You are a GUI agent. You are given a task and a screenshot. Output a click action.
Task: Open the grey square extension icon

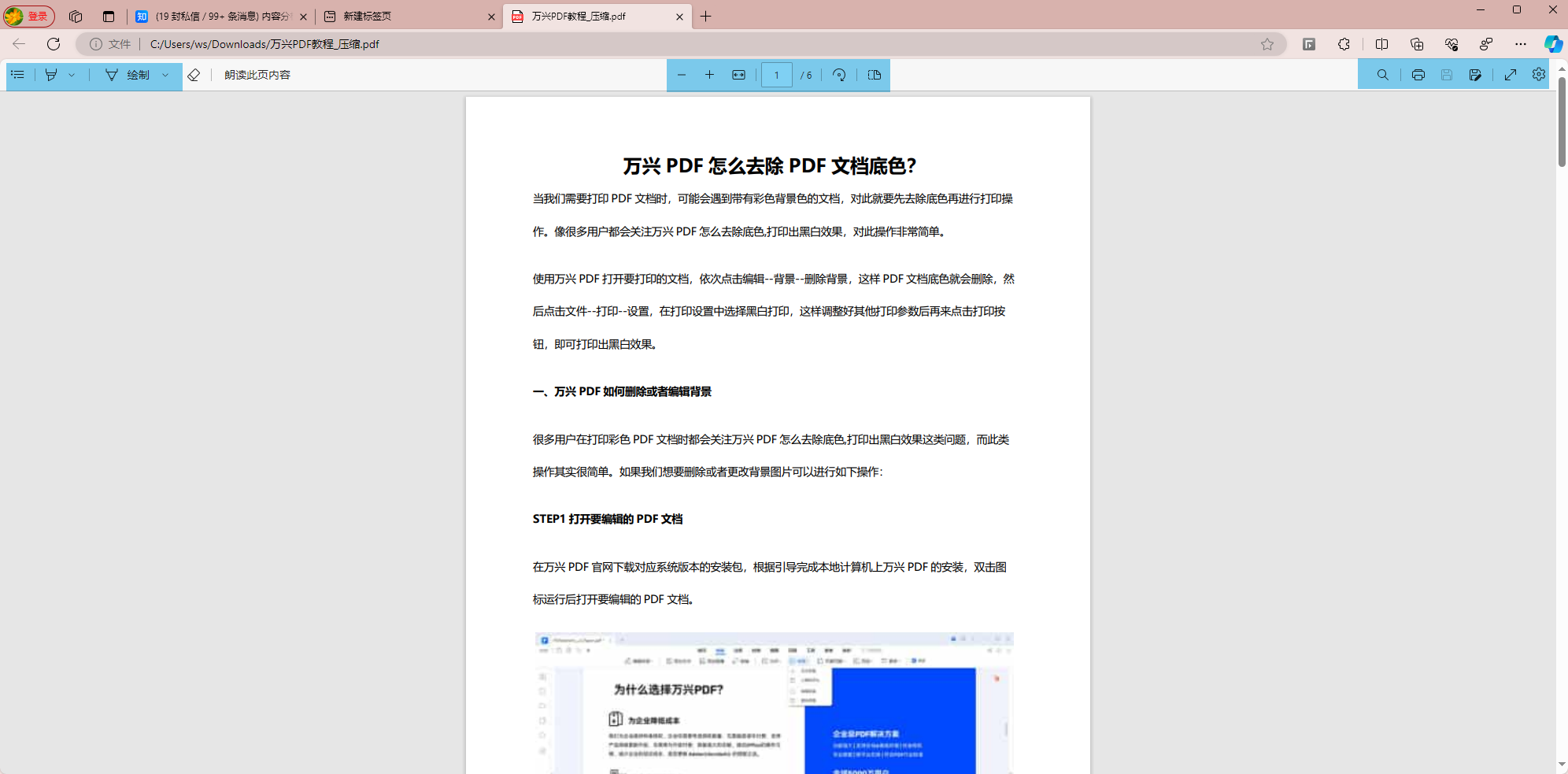point(1309,44)
